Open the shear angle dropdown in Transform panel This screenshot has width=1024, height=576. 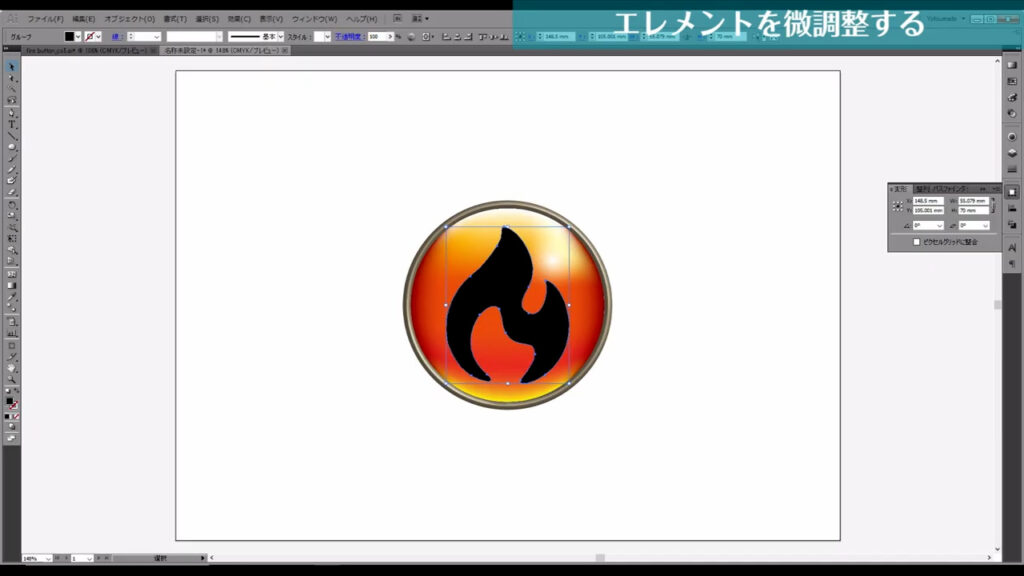pos(985,225)
